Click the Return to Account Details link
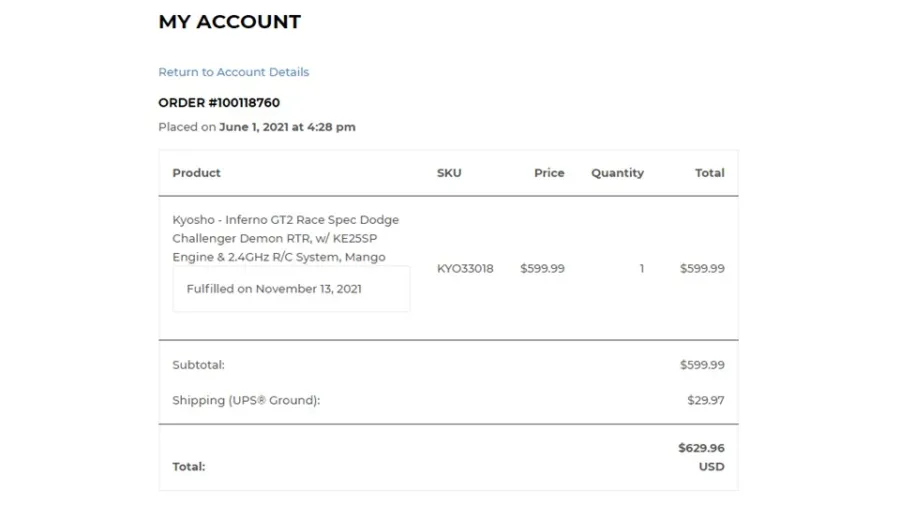900x506 pixels. coord(233,72)
